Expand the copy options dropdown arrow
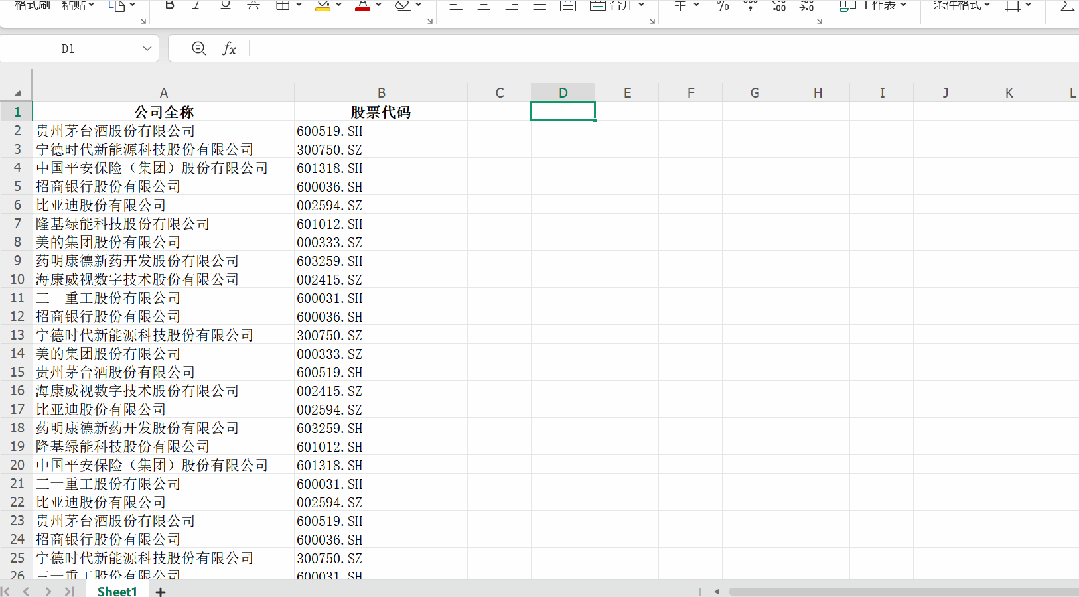 (133, 6)
